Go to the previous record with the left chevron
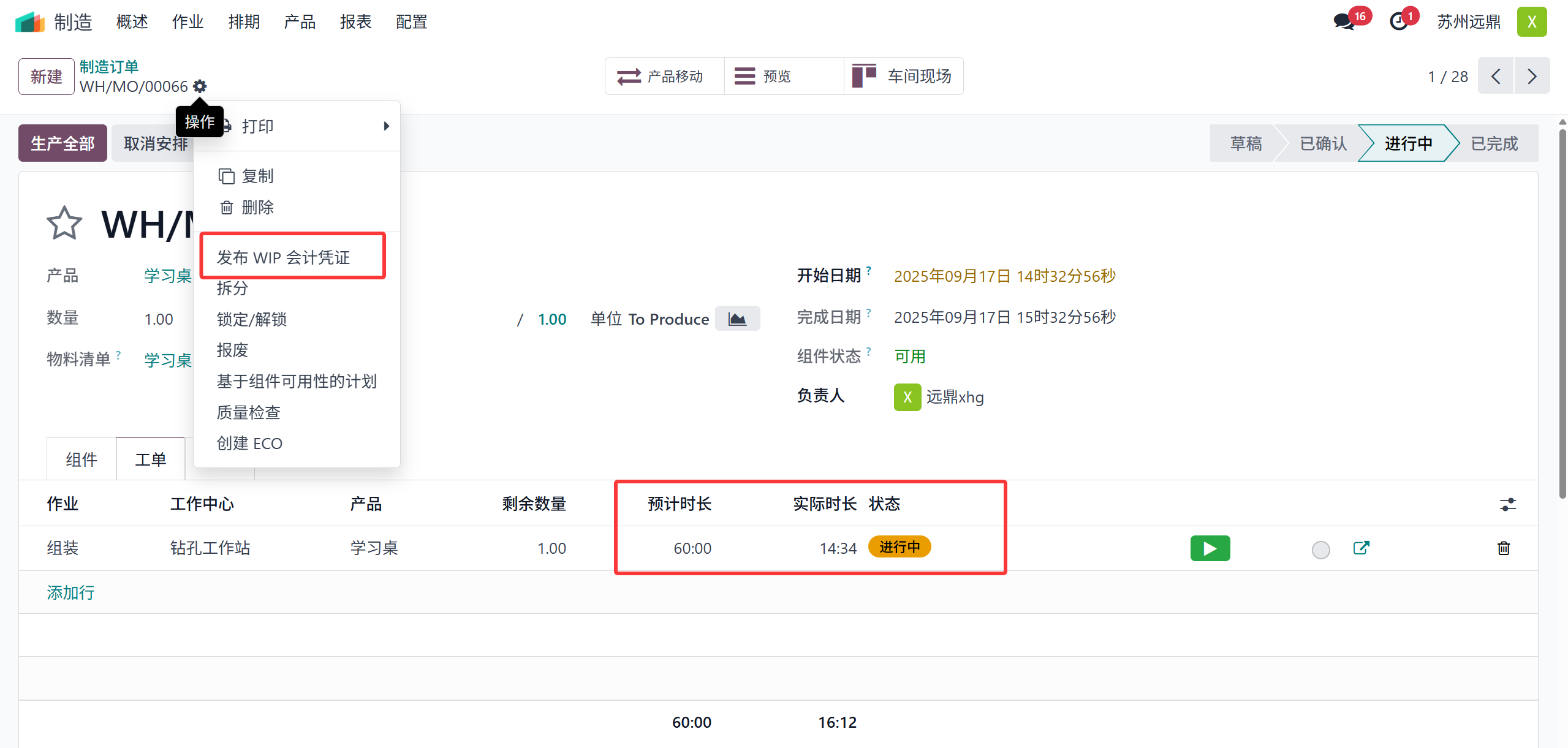 [1496, 77]
